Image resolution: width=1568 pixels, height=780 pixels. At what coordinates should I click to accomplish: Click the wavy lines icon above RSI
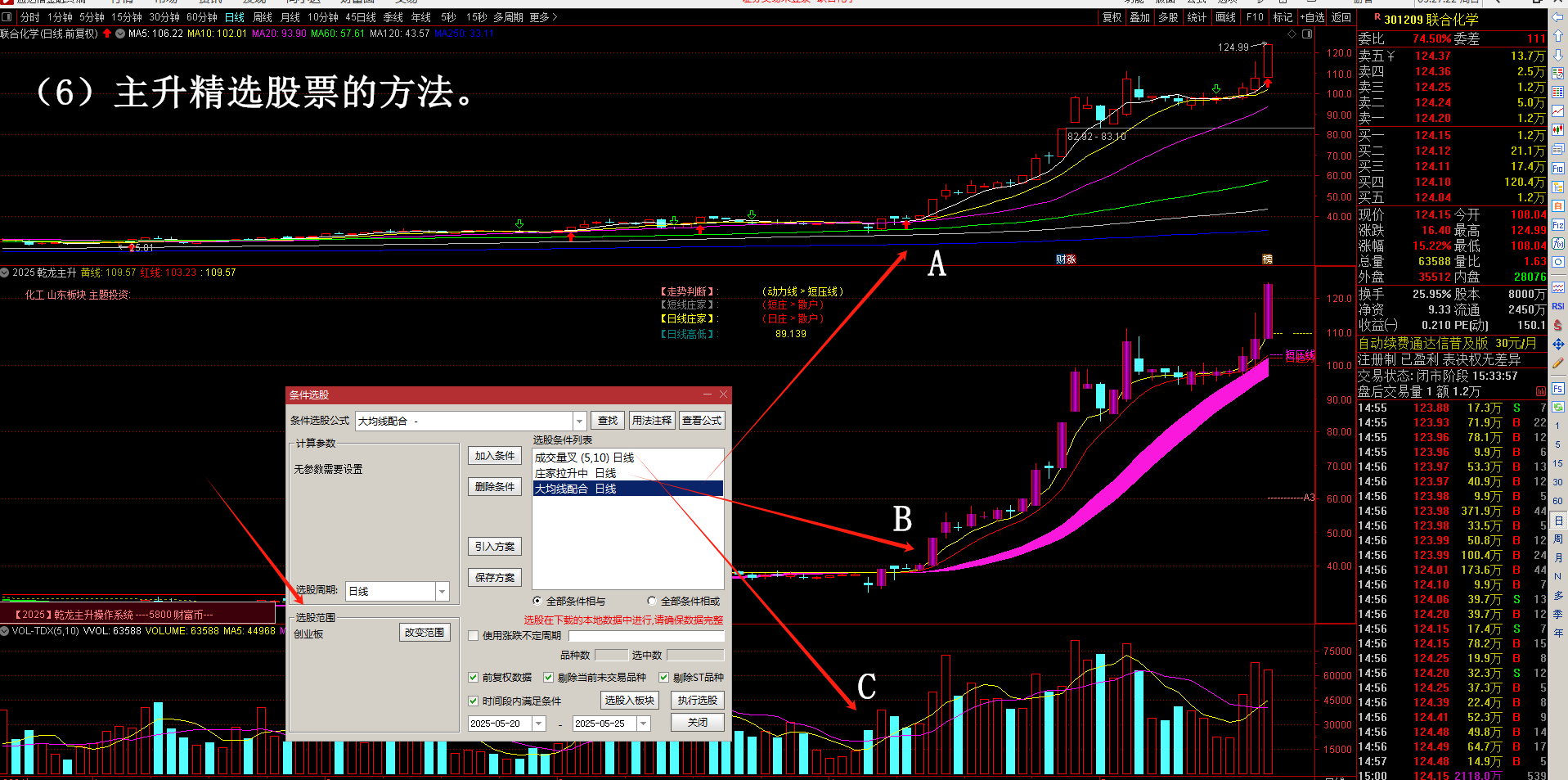pyautogui.click(x=1557, y=286)
